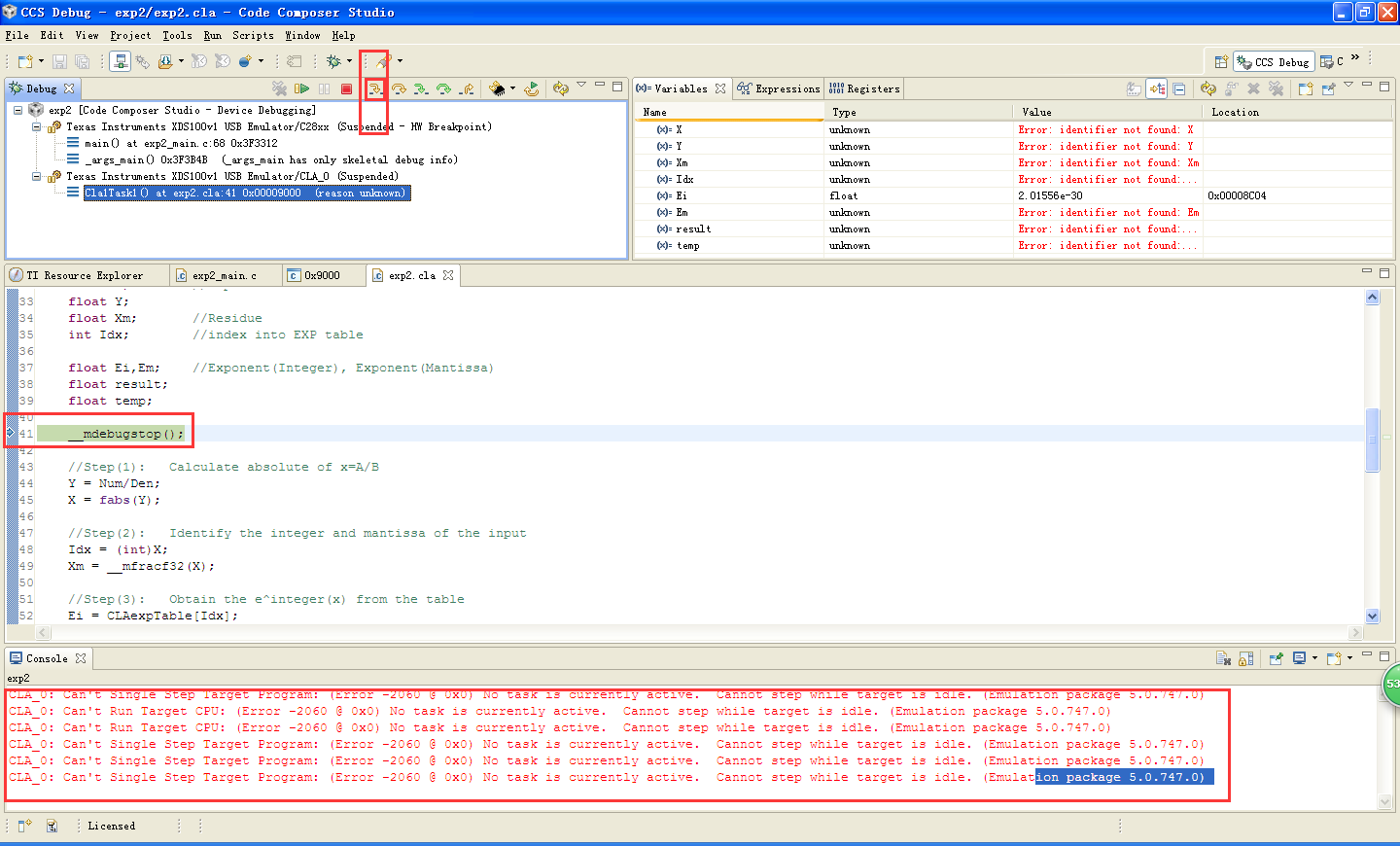Click the green bug Debug toolbar icon
Viewport: 1400px width, 846px height.
point(334,61)
